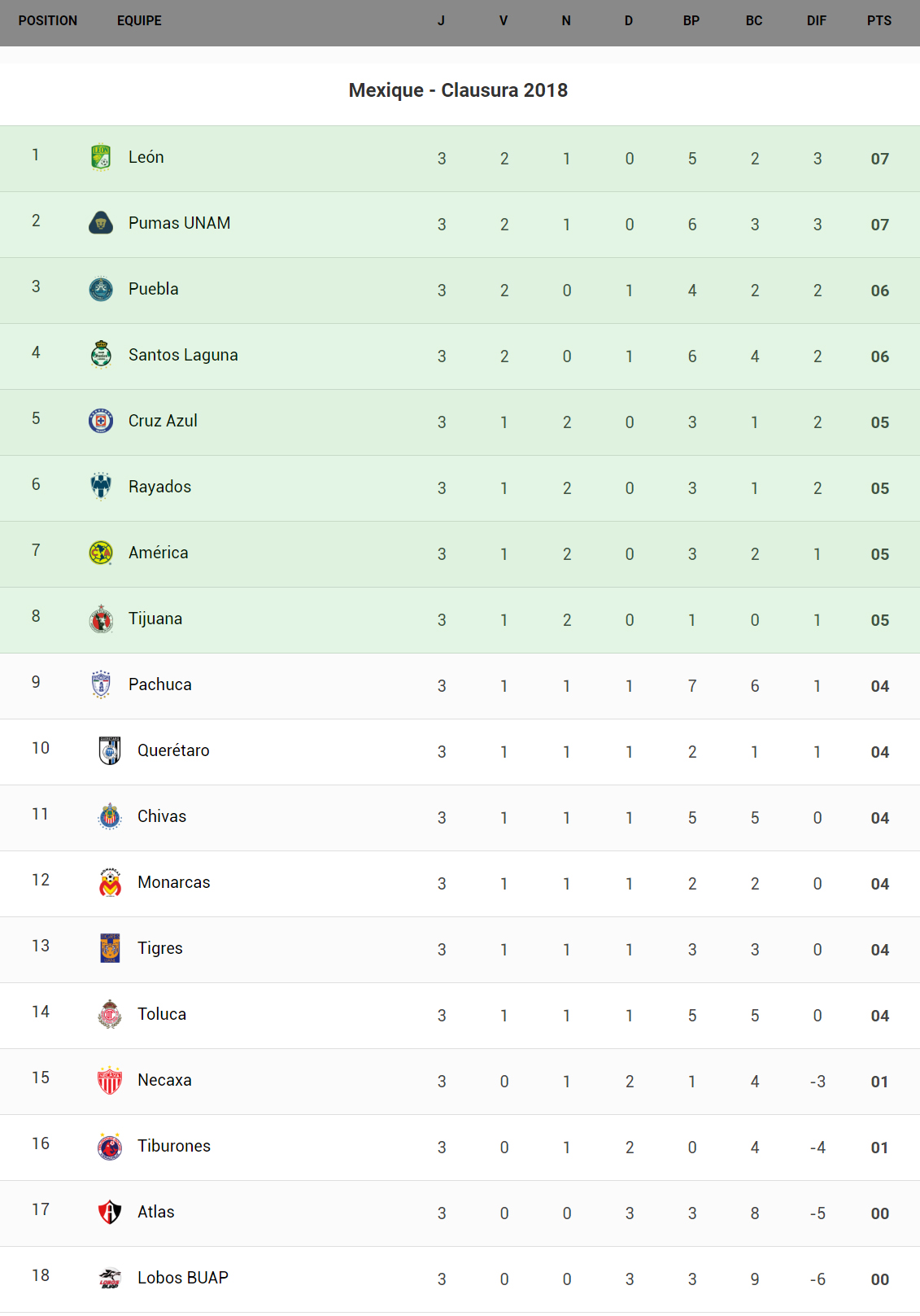Open the Santos Laguna team link
The image size is (920, 1316).
[183, 355]
